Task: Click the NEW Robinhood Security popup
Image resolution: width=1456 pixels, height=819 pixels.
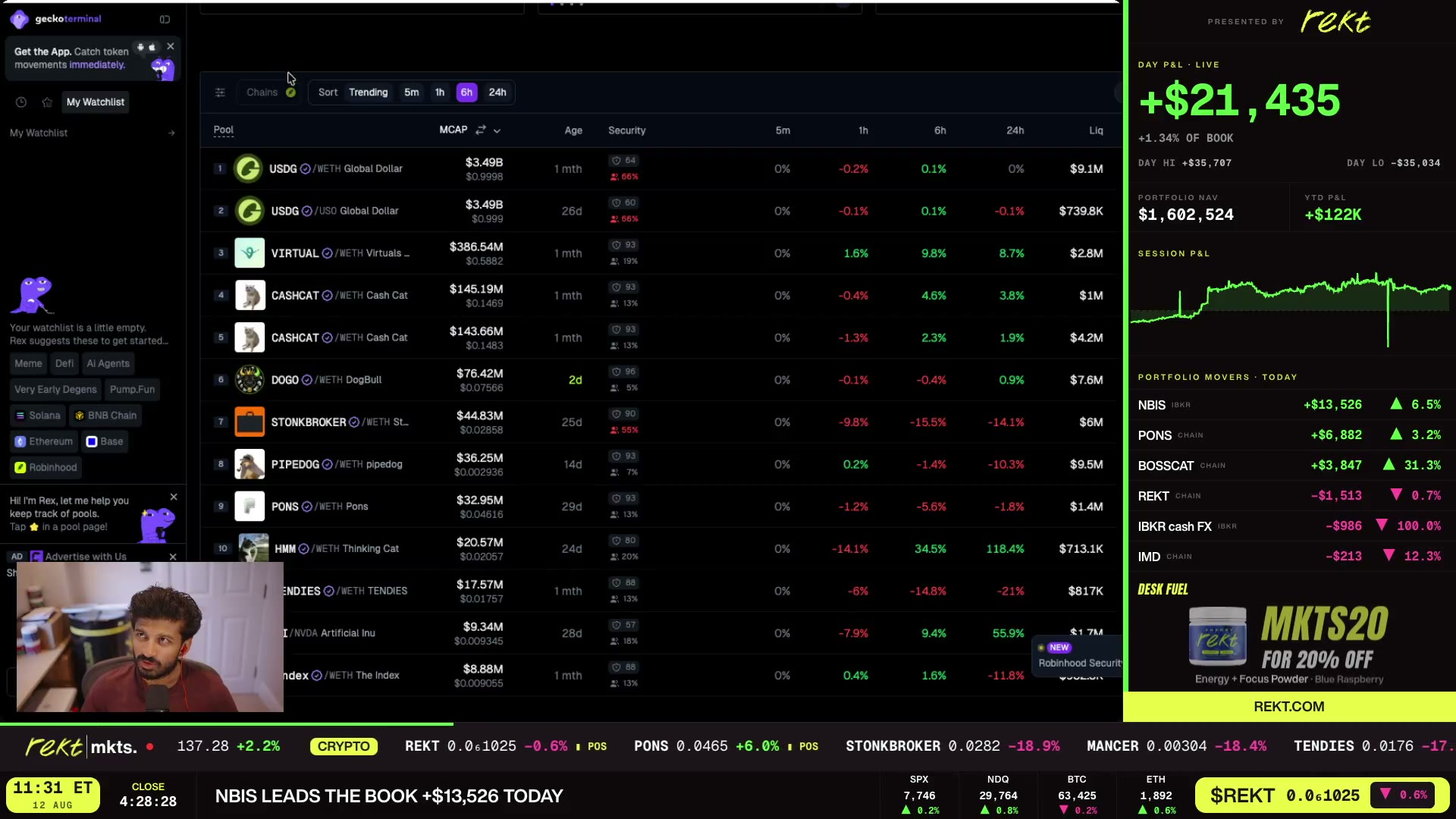Action: (1078, 655)
